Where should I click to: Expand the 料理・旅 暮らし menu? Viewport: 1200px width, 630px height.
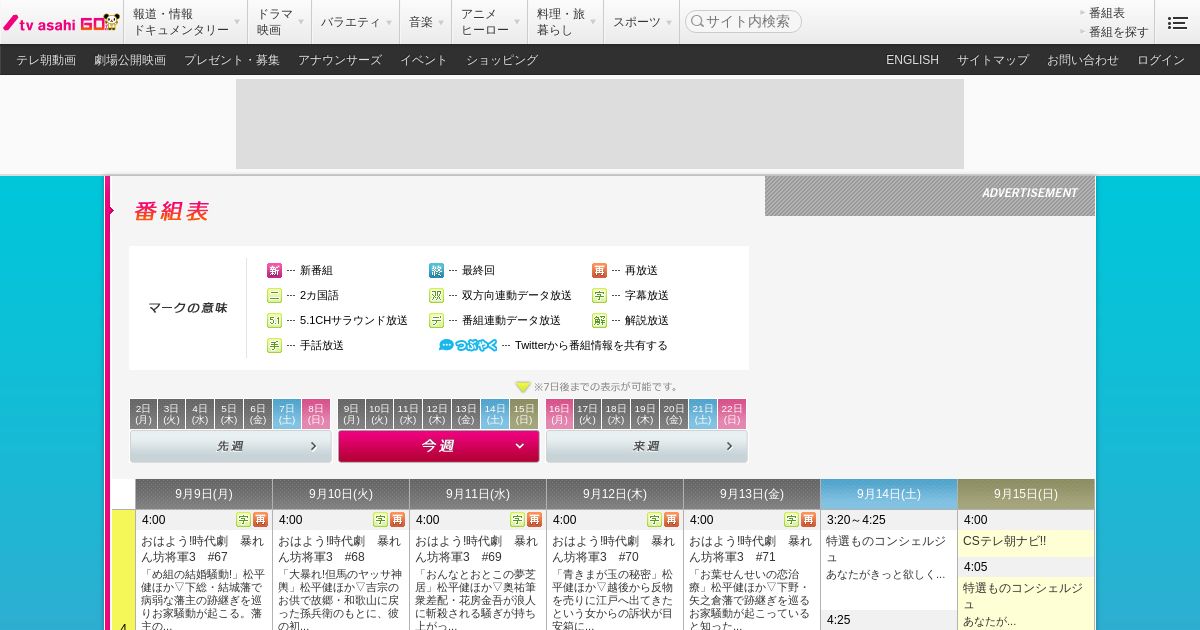click(x=566, y=22)
